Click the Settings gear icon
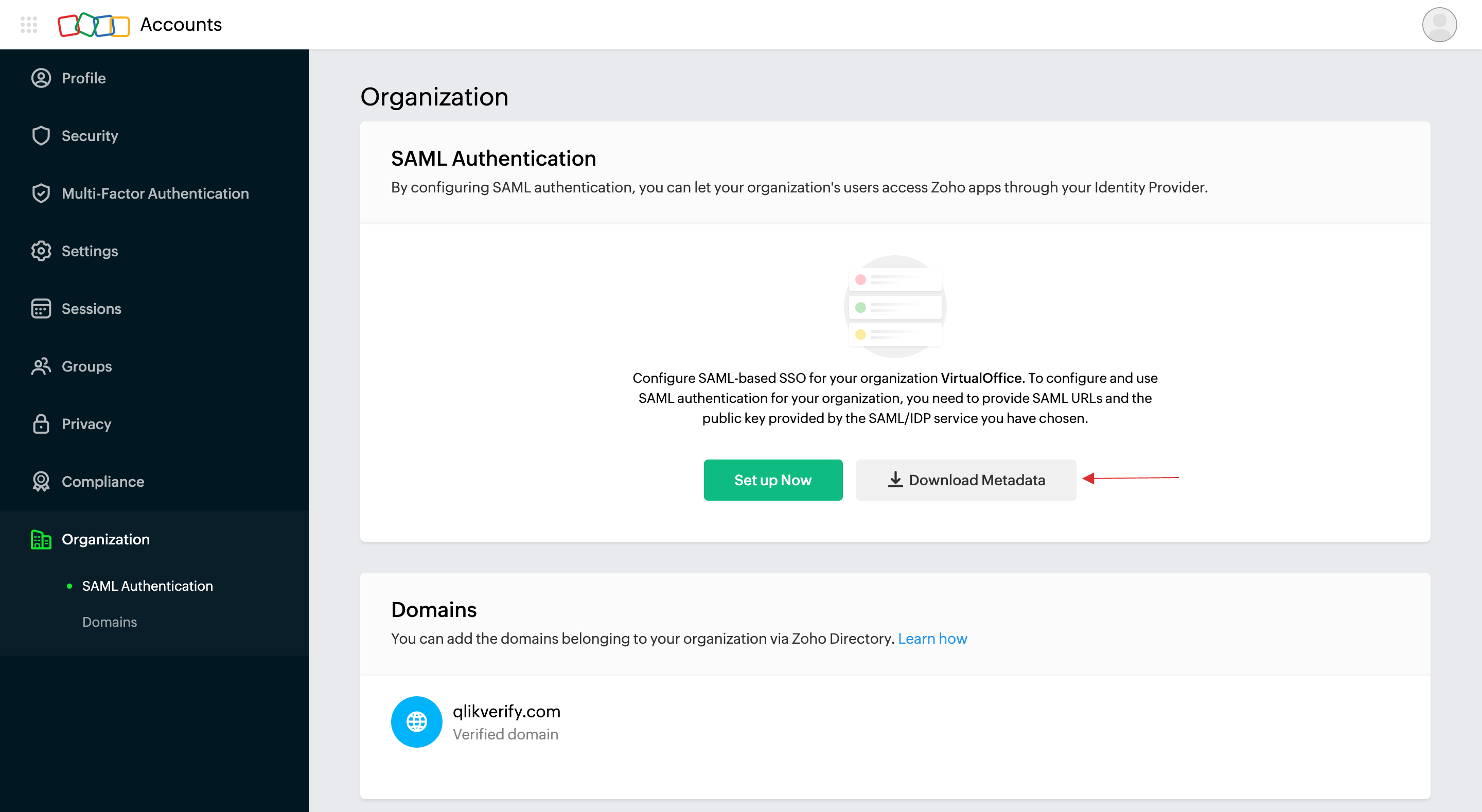Image resolution: width=1482 pixels, height=812 pixels. (x=41, y=250)
